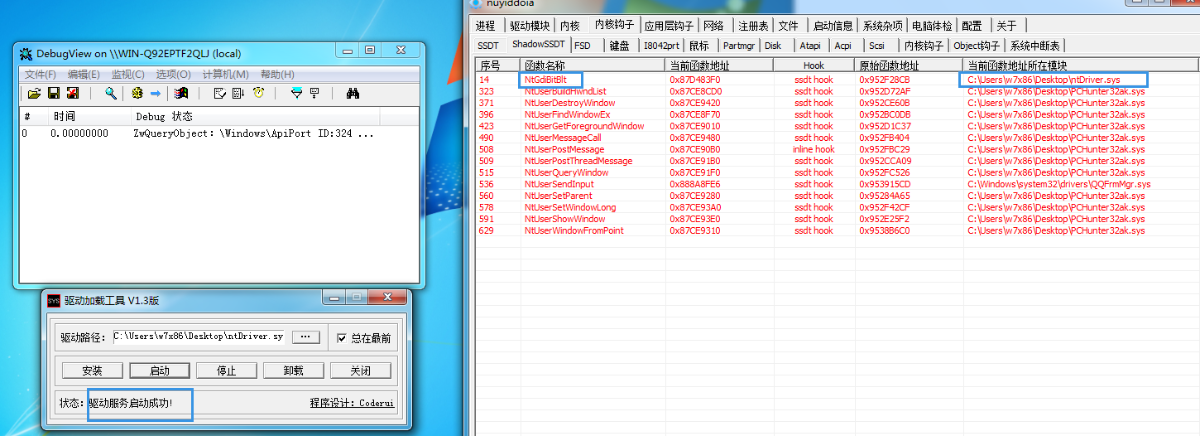Viewport: 1200px width, 436px height.
Task: Open the 程序设计: Coderui link
Action: [352, 403]
